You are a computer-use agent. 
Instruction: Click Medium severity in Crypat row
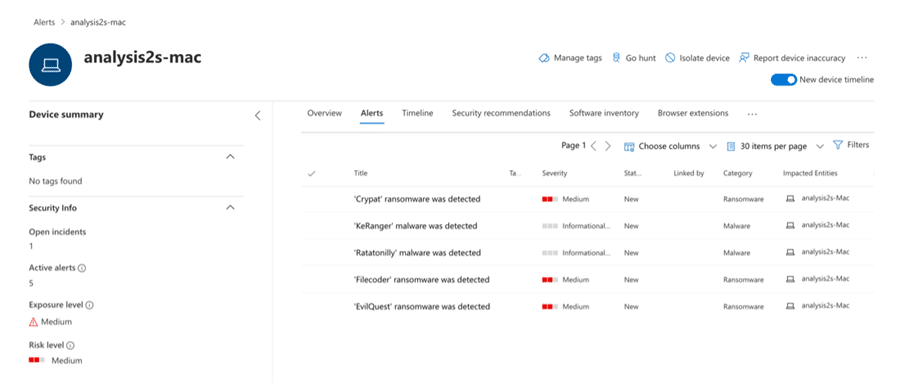point(576,199)
